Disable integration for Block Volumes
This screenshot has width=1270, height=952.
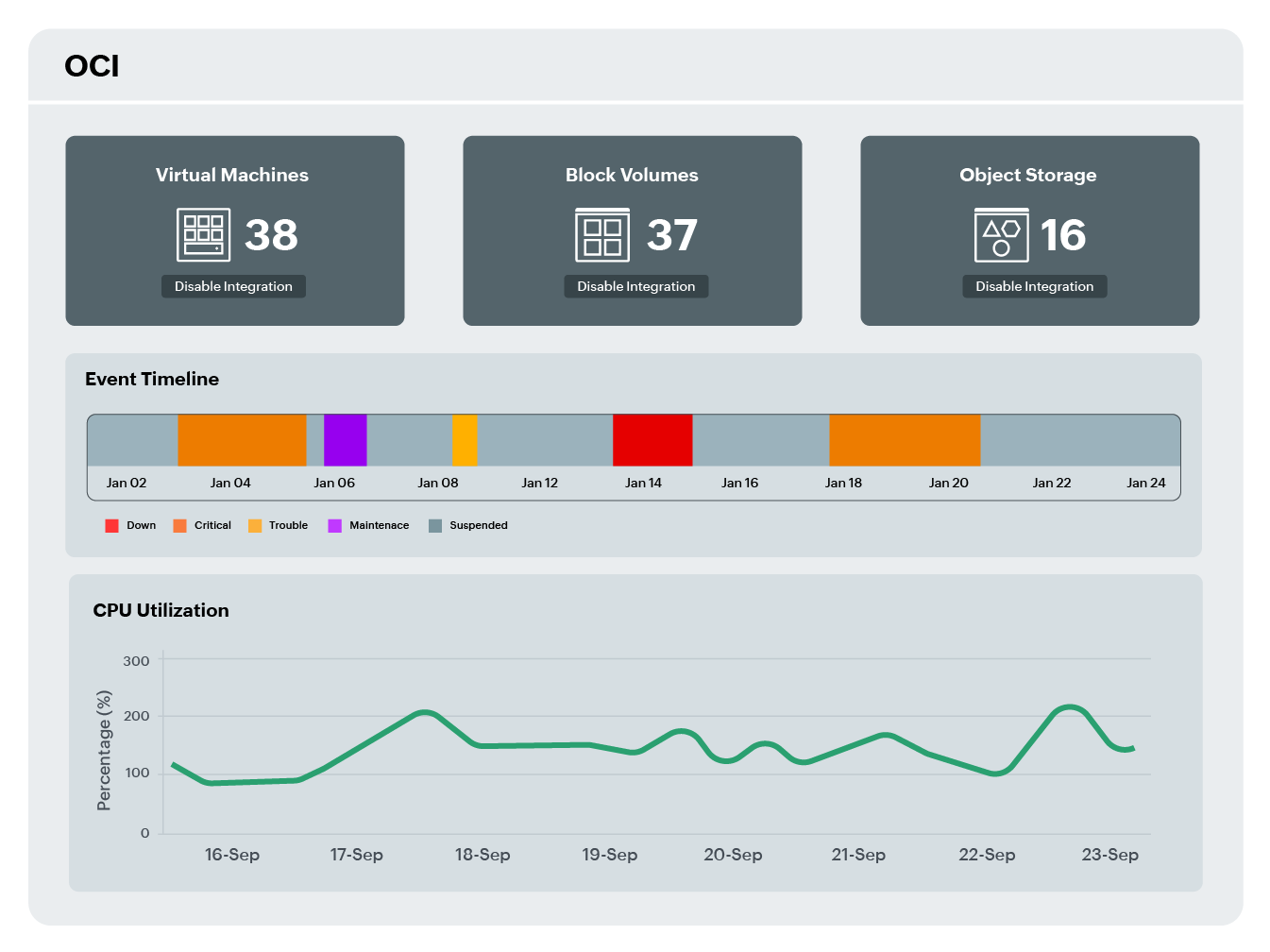tap(636, 286)
